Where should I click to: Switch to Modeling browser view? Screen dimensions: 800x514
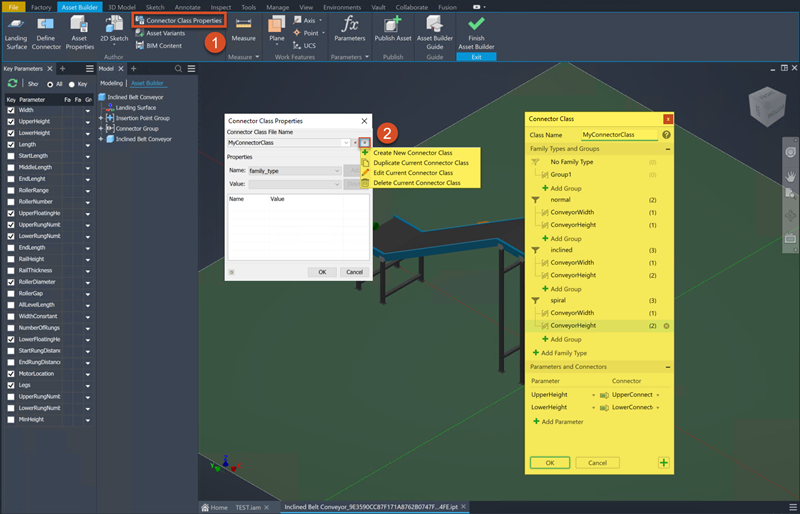pyautogui.click(x=111, y=83)
